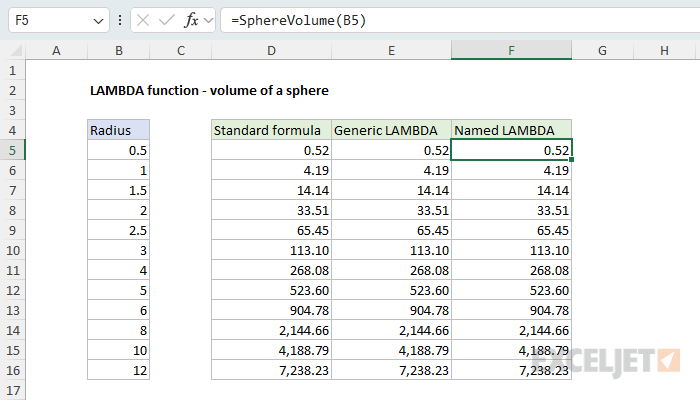Click the Name Box showing F5
The height and width of the screenshot is (400, 700).
tap(59, 20)
